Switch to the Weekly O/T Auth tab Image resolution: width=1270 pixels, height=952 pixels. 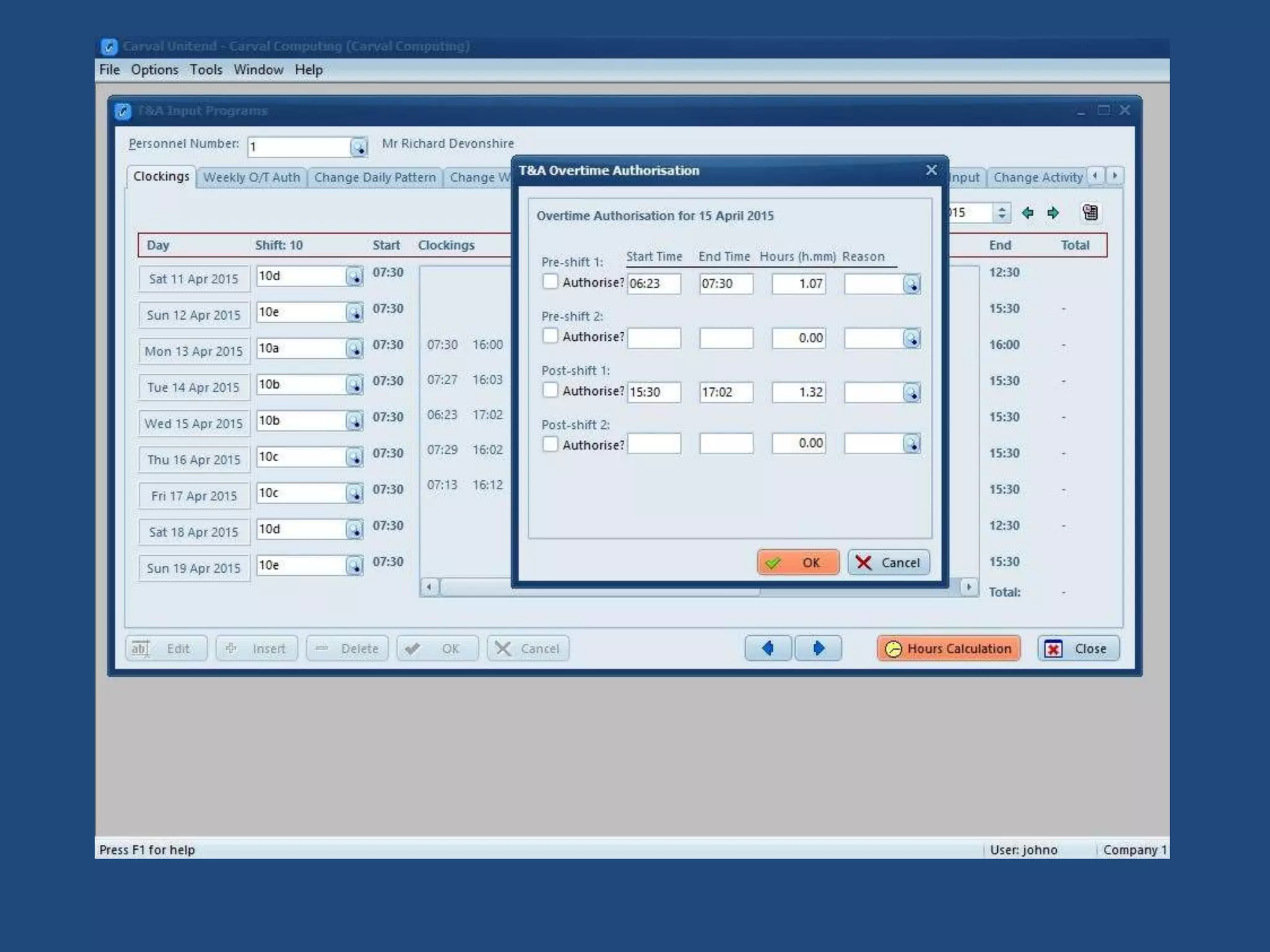pyautogui.click(x=251, y=177)
